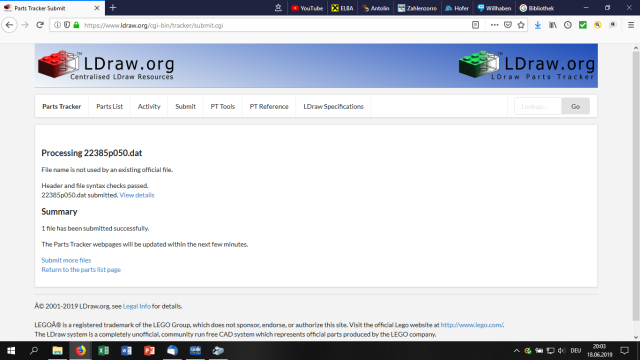
Task: Open a new tab with plus button
Action: click(113, 8)
